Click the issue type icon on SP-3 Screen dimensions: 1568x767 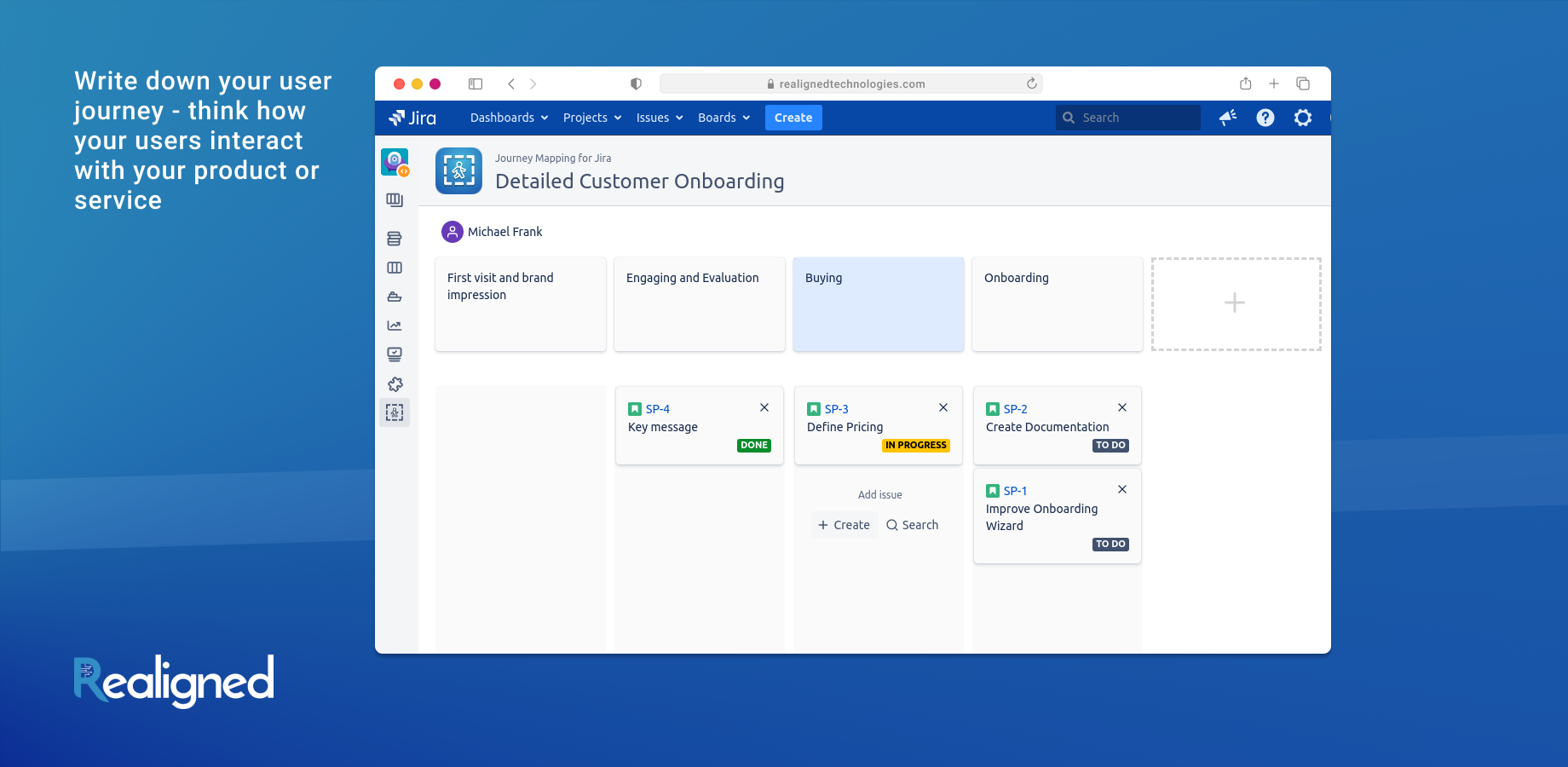[814, 409]
